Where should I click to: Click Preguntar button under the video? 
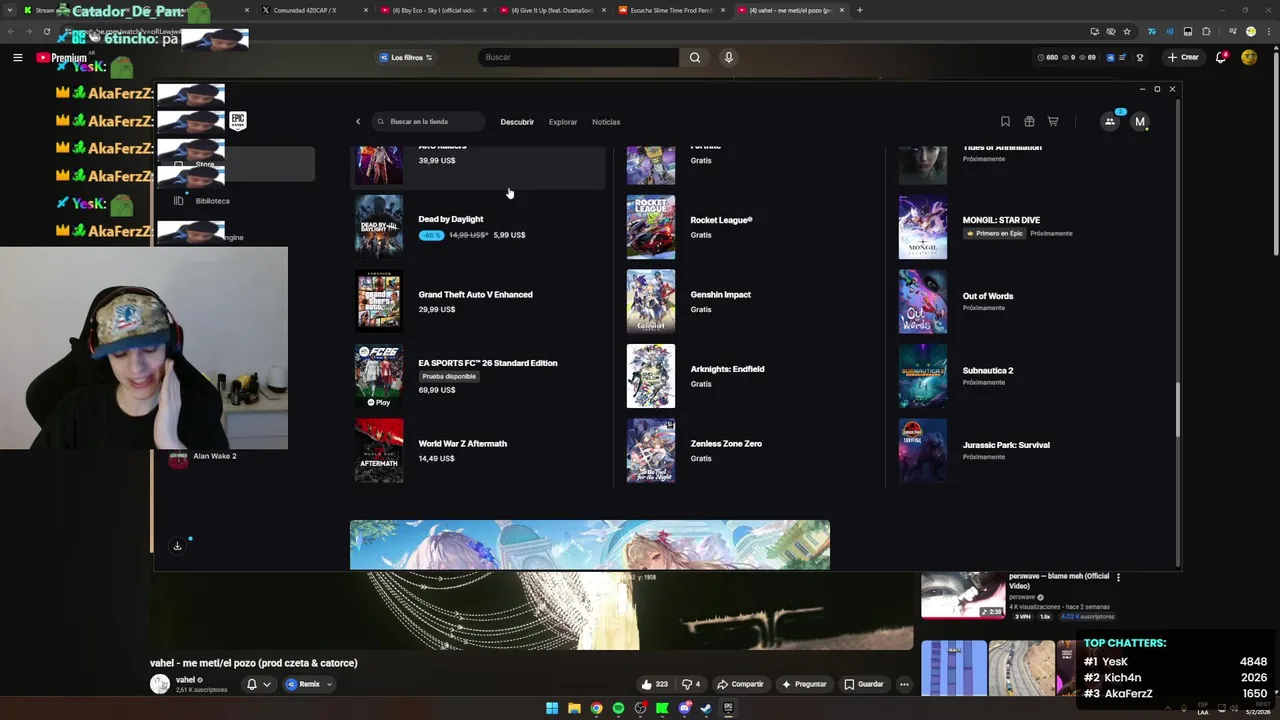point(804,684)
